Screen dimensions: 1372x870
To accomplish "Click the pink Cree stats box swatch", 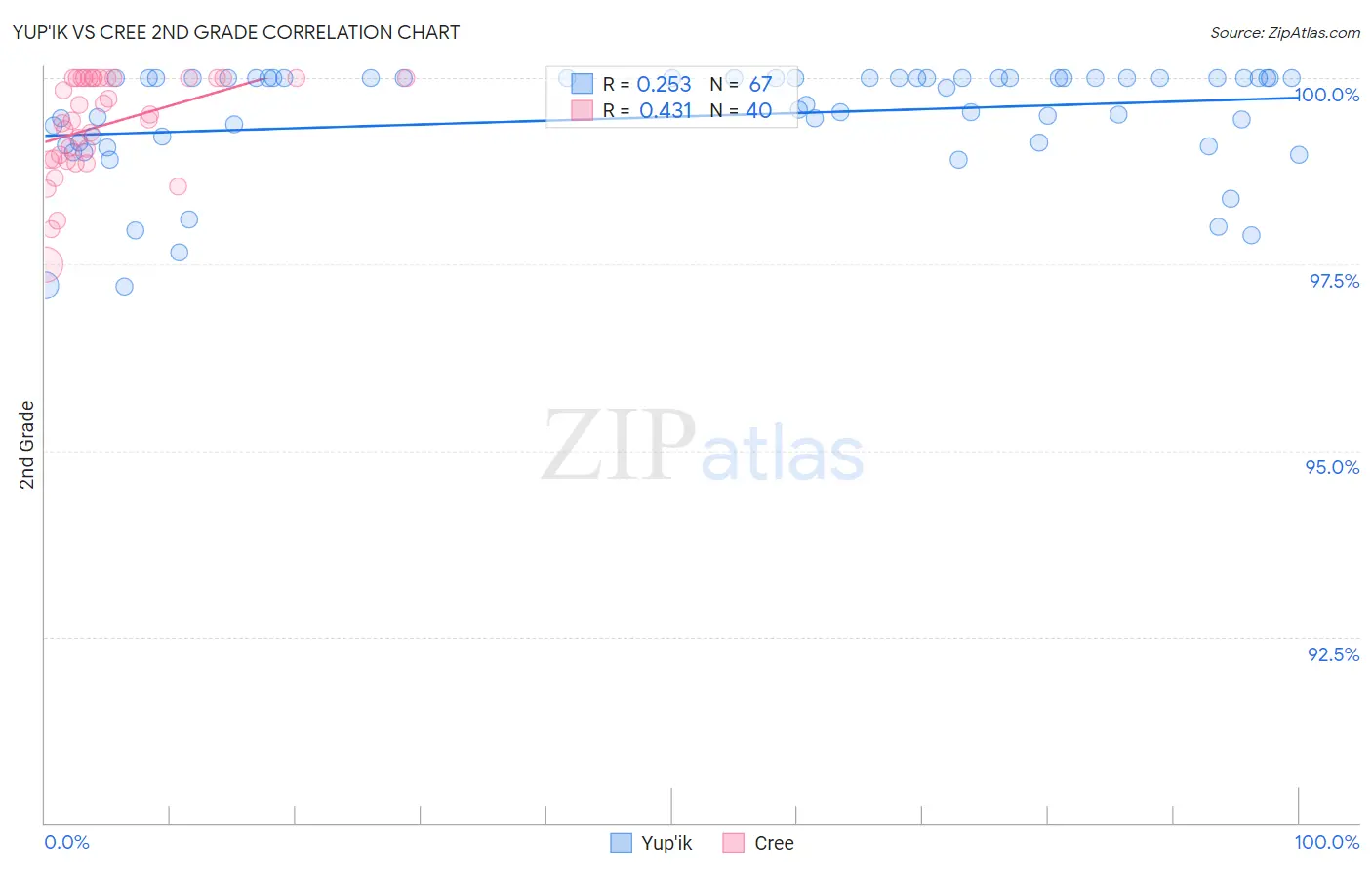I will 583,110.
